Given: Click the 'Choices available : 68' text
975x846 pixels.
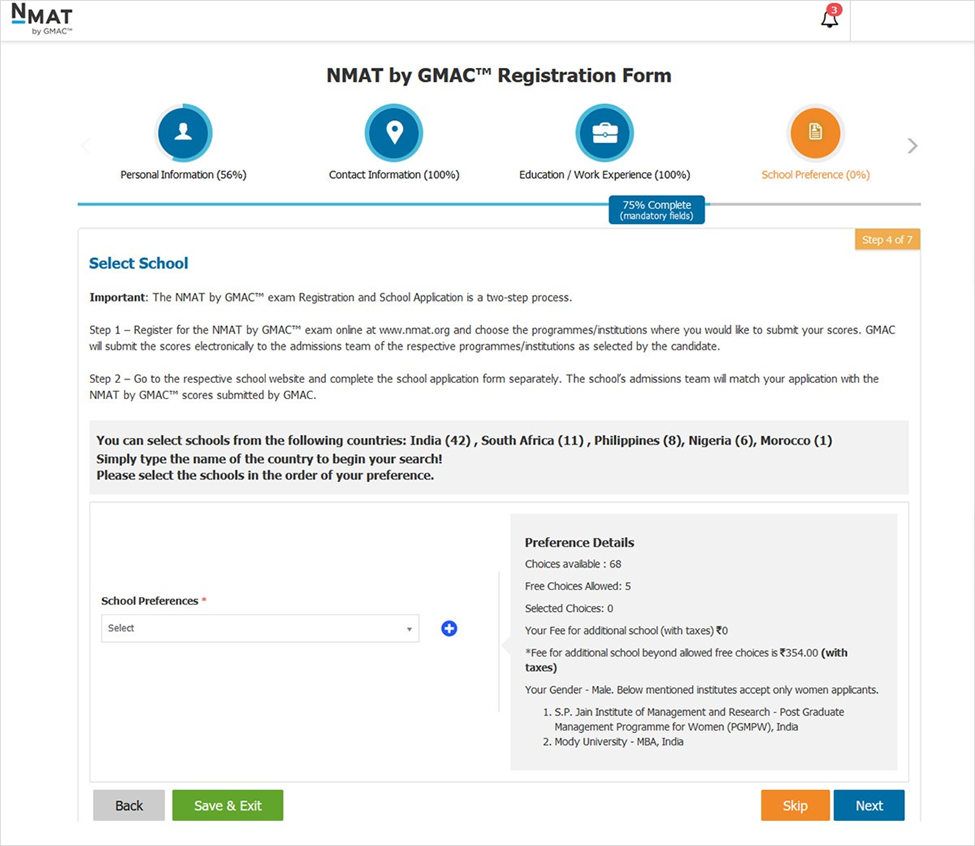Looking at the screenshot, I should (x=573, y=564).
